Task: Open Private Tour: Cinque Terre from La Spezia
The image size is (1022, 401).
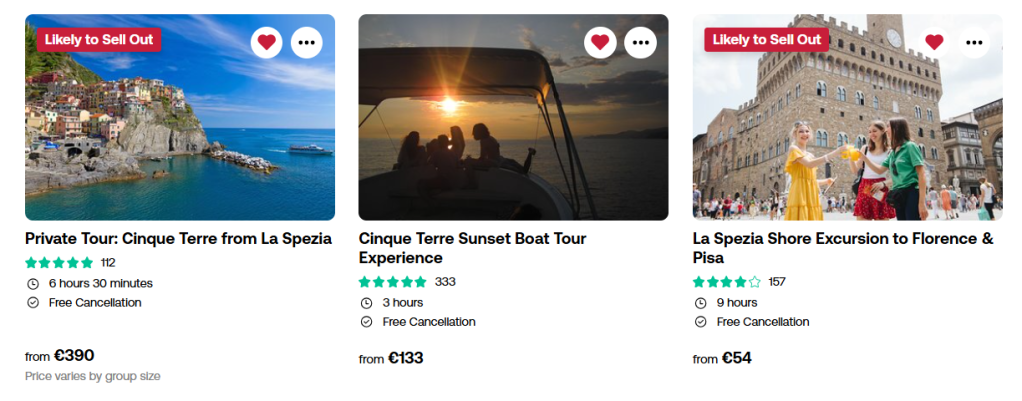Action: coord(178,239)
